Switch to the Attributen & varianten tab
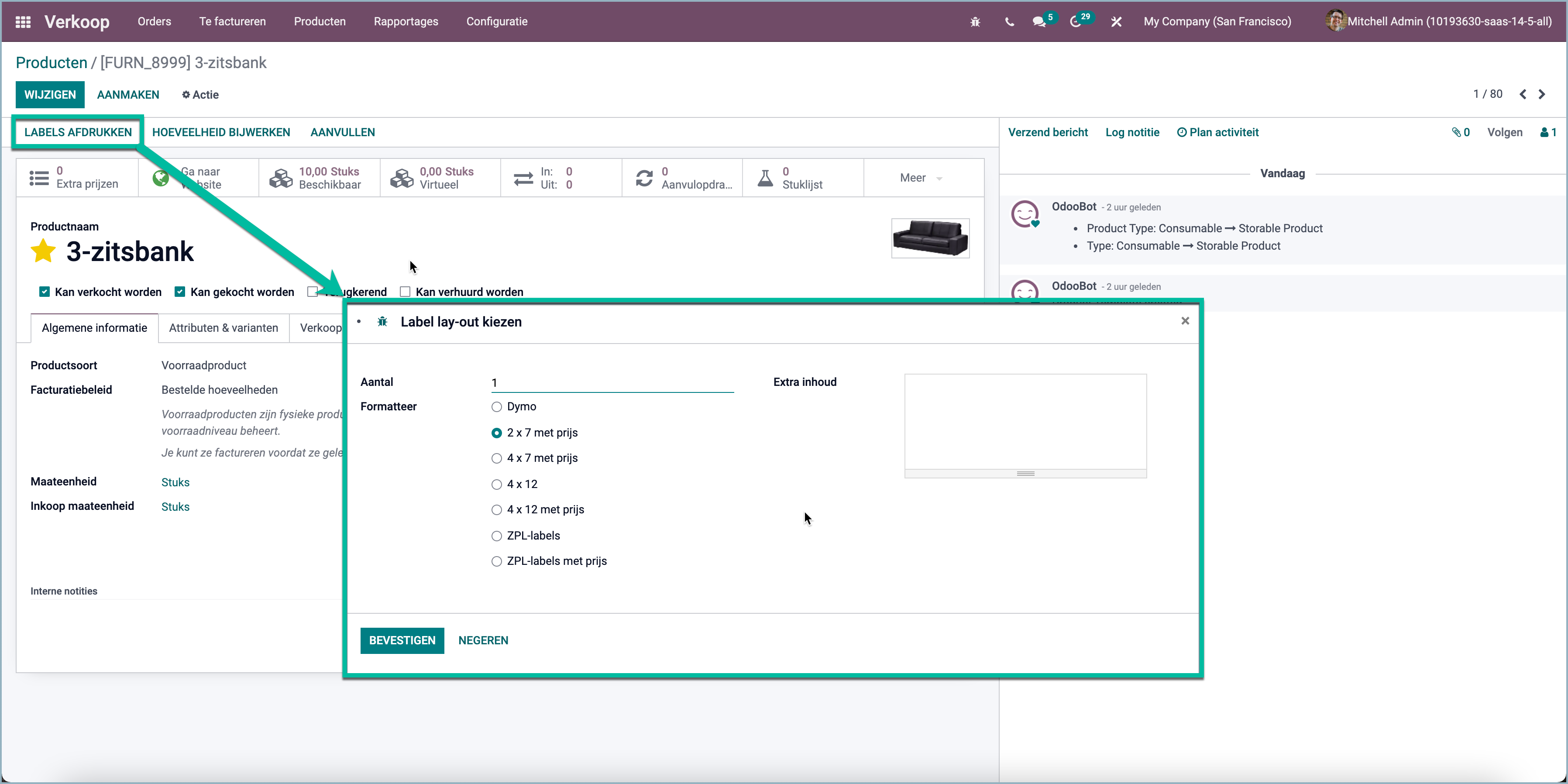1568x784 pixels. [223, 327]
